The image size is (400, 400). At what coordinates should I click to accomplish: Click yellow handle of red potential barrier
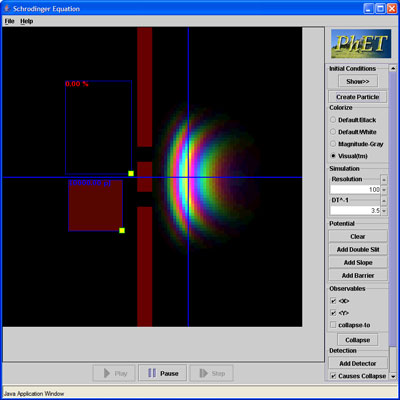pyautogui.click(x=122, y=230)
